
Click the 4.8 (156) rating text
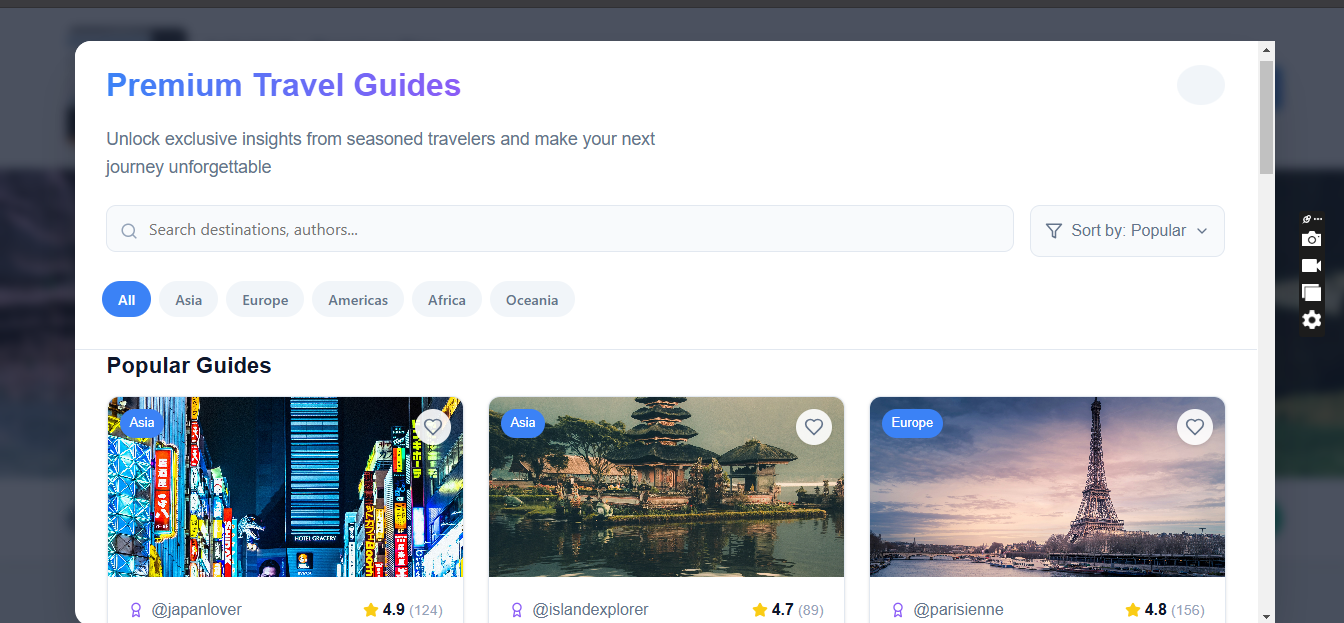1174,610
